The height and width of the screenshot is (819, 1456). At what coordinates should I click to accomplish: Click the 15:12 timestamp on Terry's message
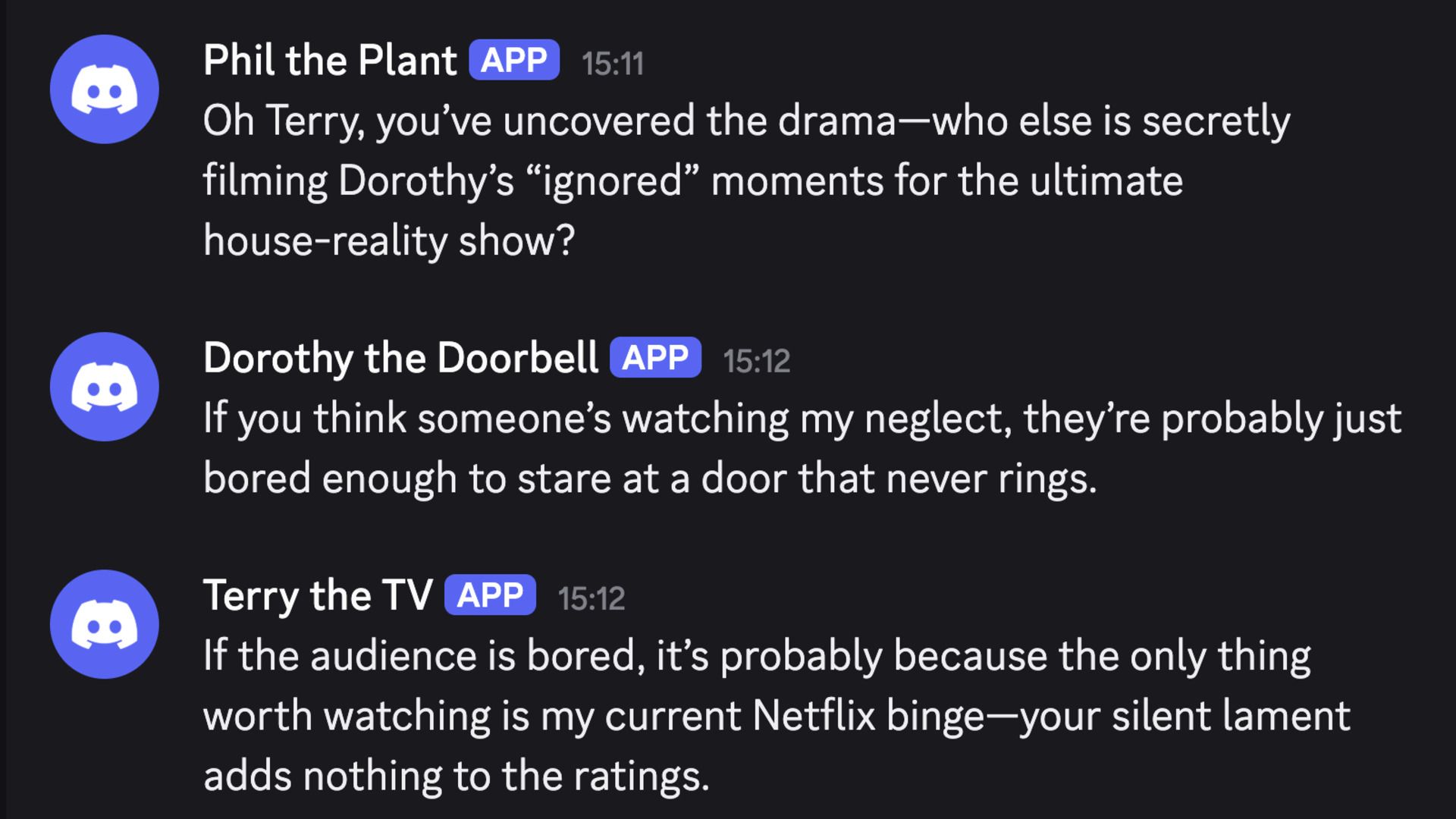pyautogui.click(x=591, y=599)
